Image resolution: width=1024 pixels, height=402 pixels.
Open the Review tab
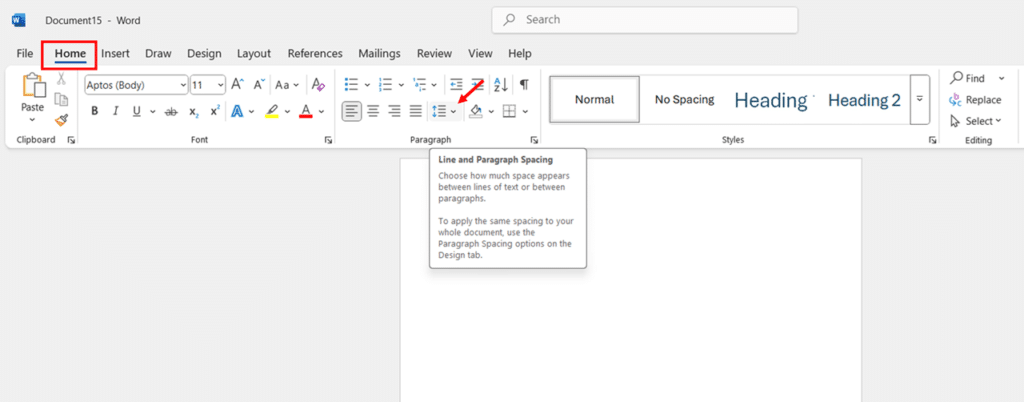(x=434, y=54)
